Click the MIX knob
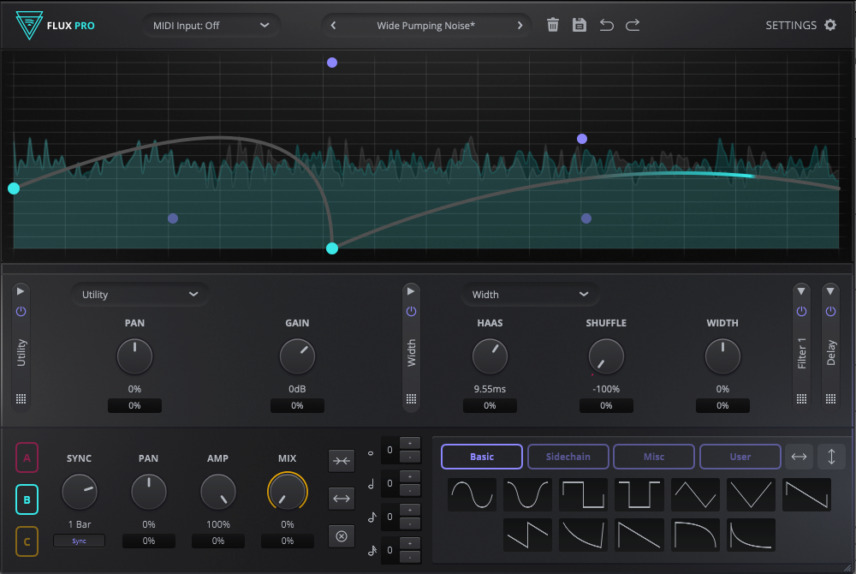 click(x=287, y=491)
